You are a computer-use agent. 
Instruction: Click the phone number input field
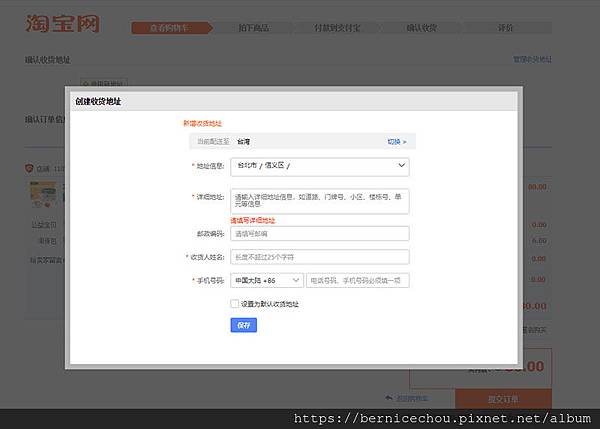(357, 281)
